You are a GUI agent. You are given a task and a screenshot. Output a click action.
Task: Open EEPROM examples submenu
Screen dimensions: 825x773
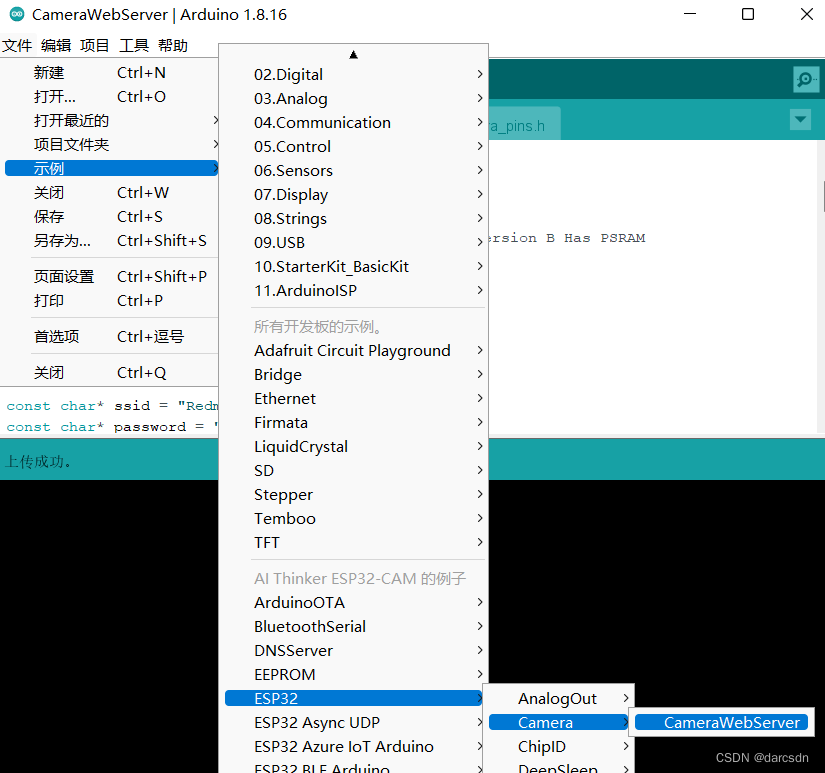(354, 675)
